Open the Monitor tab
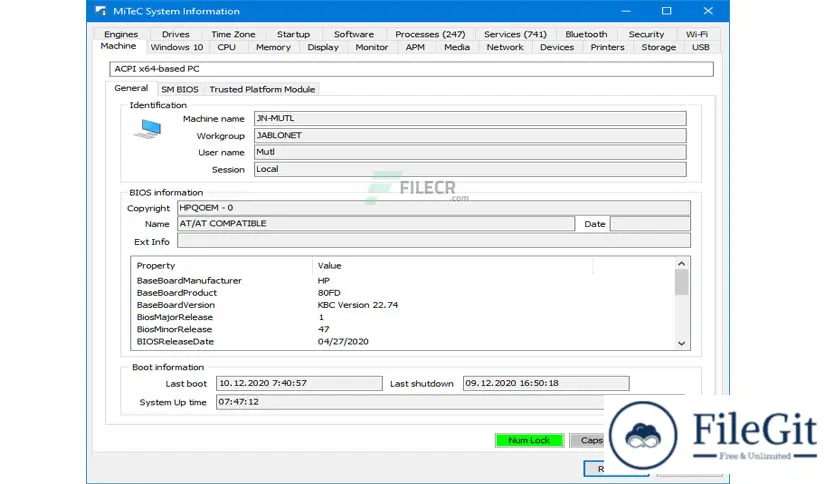 tap(372, 47)
